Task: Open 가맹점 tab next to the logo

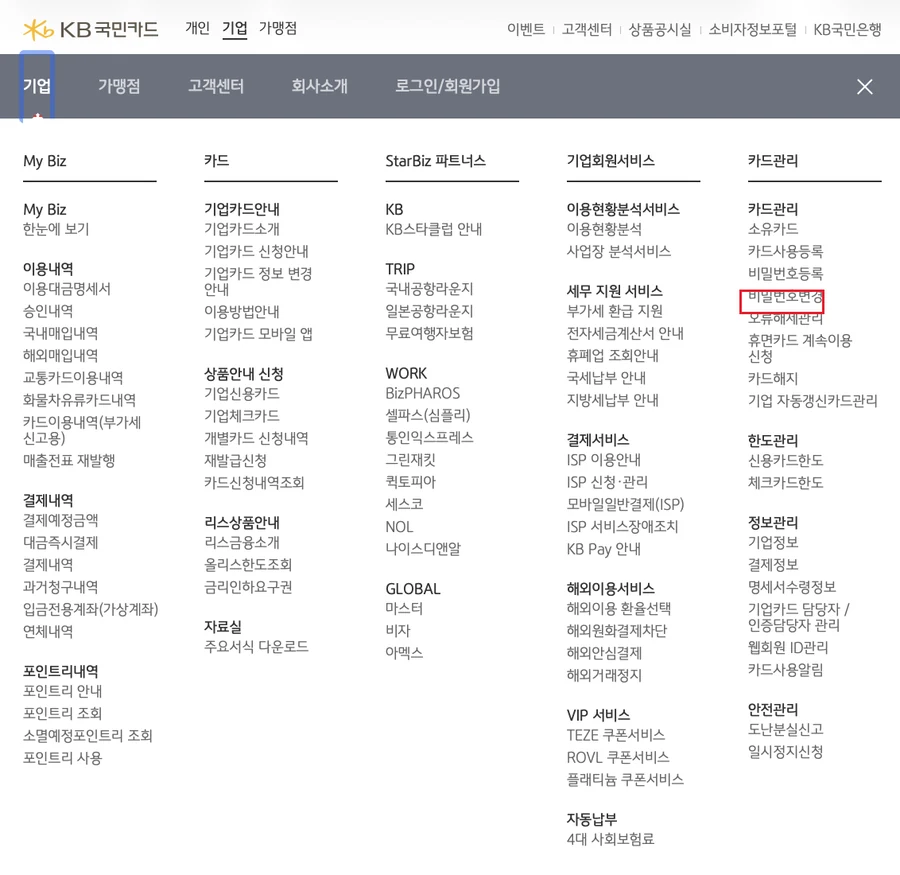Action: [278, 28]
